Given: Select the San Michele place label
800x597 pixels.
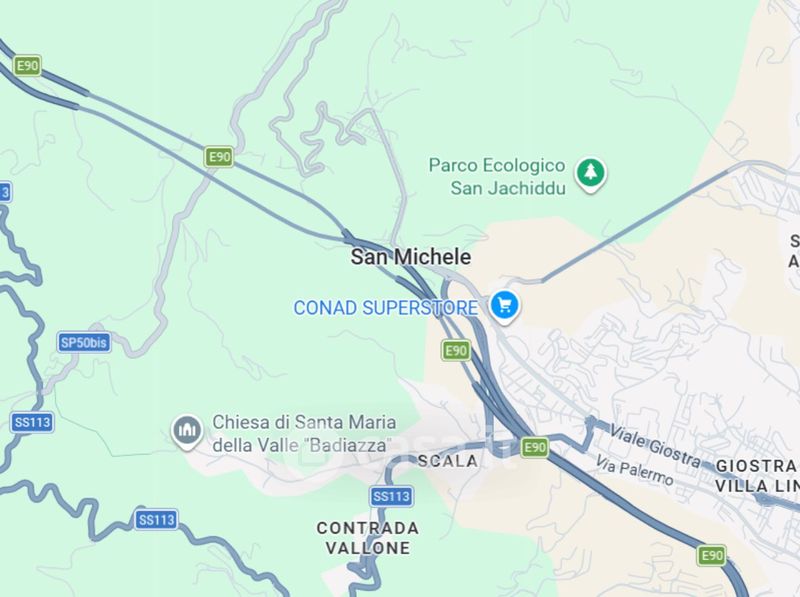Looking at the screenshot, I should pos(411,257).
